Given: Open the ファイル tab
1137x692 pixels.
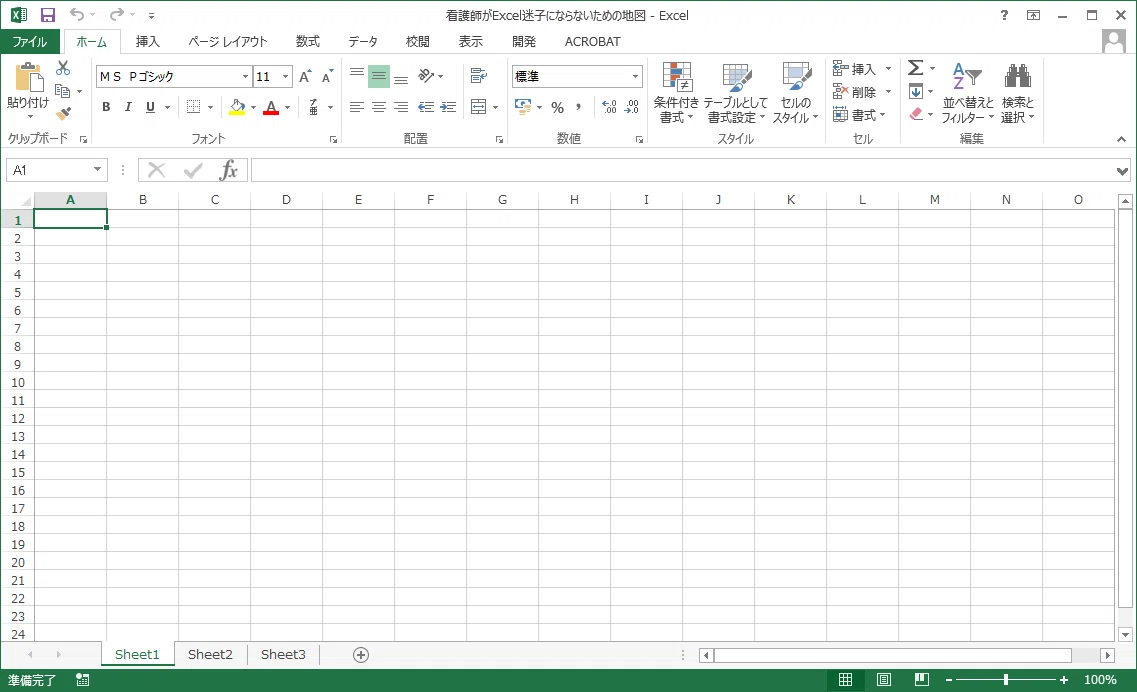Looking at the screenshot, I should [x=30, y=41].
